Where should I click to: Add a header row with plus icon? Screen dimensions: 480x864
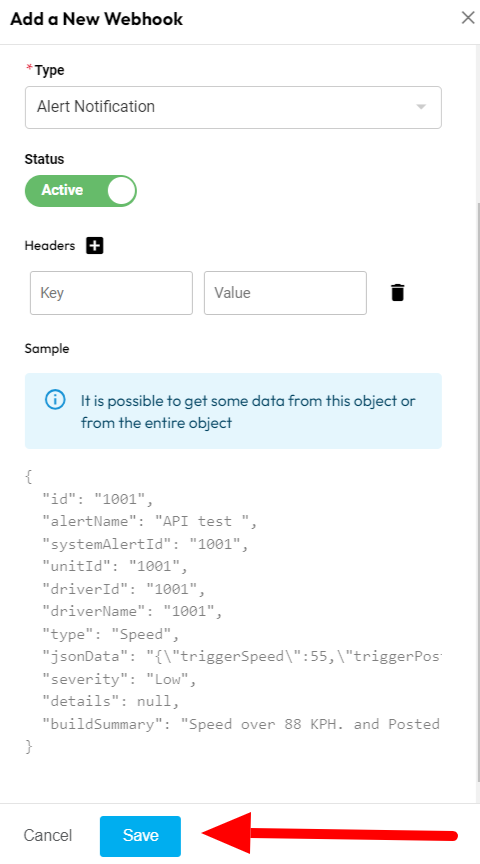point(95,245)
